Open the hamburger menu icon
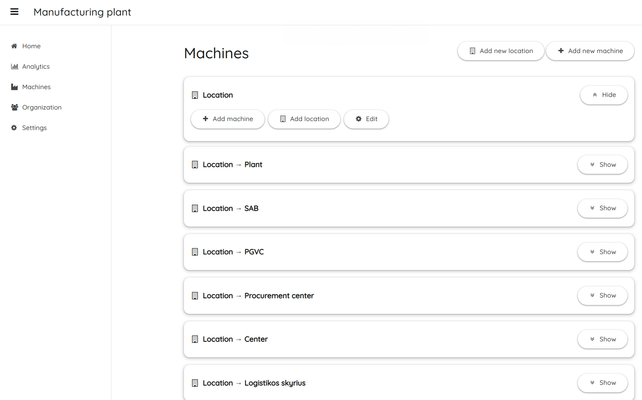642x400 pixels. point(14,11)
